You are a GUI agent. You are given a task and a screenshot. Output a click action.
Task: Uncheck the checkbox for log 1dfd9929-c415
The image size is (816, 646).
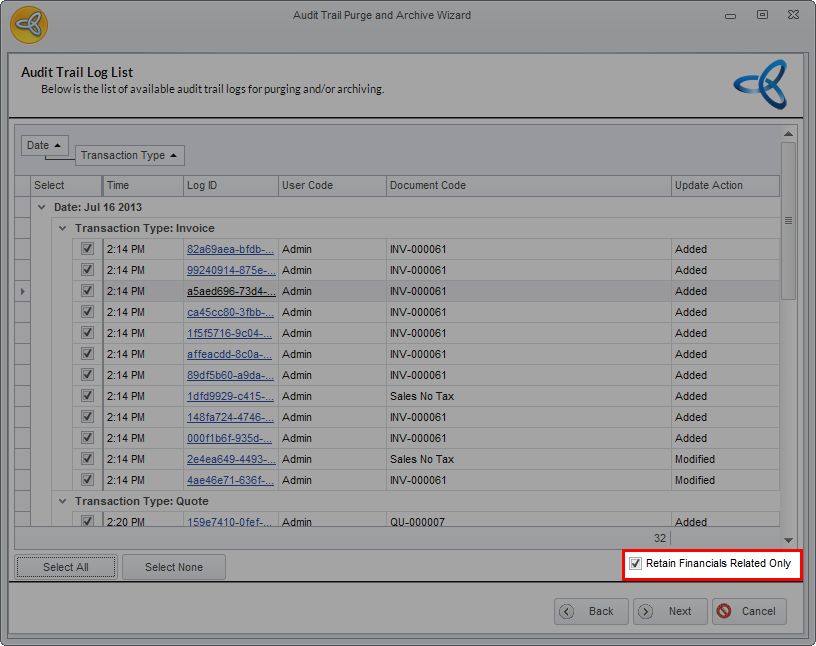[88, 396]
